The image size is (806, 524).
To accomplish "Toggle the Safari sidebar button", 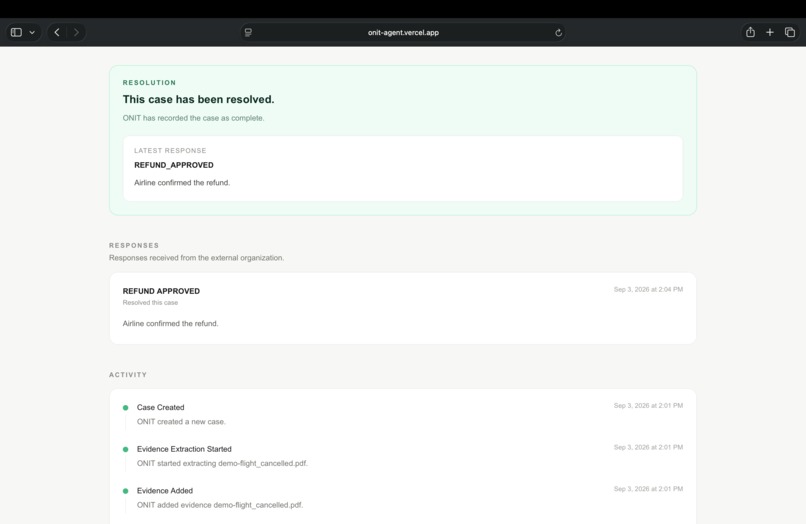I will (x=16, y=32).
